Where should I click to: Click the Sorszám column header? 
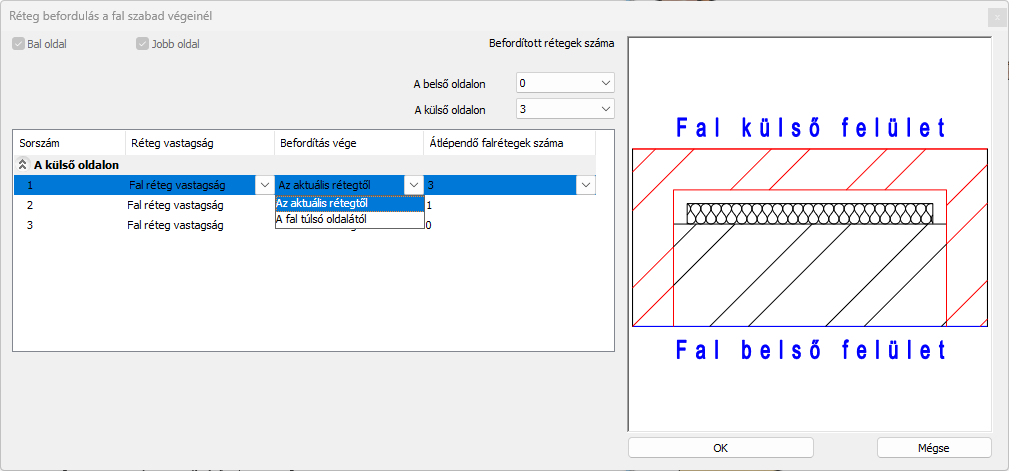(68, 143)
